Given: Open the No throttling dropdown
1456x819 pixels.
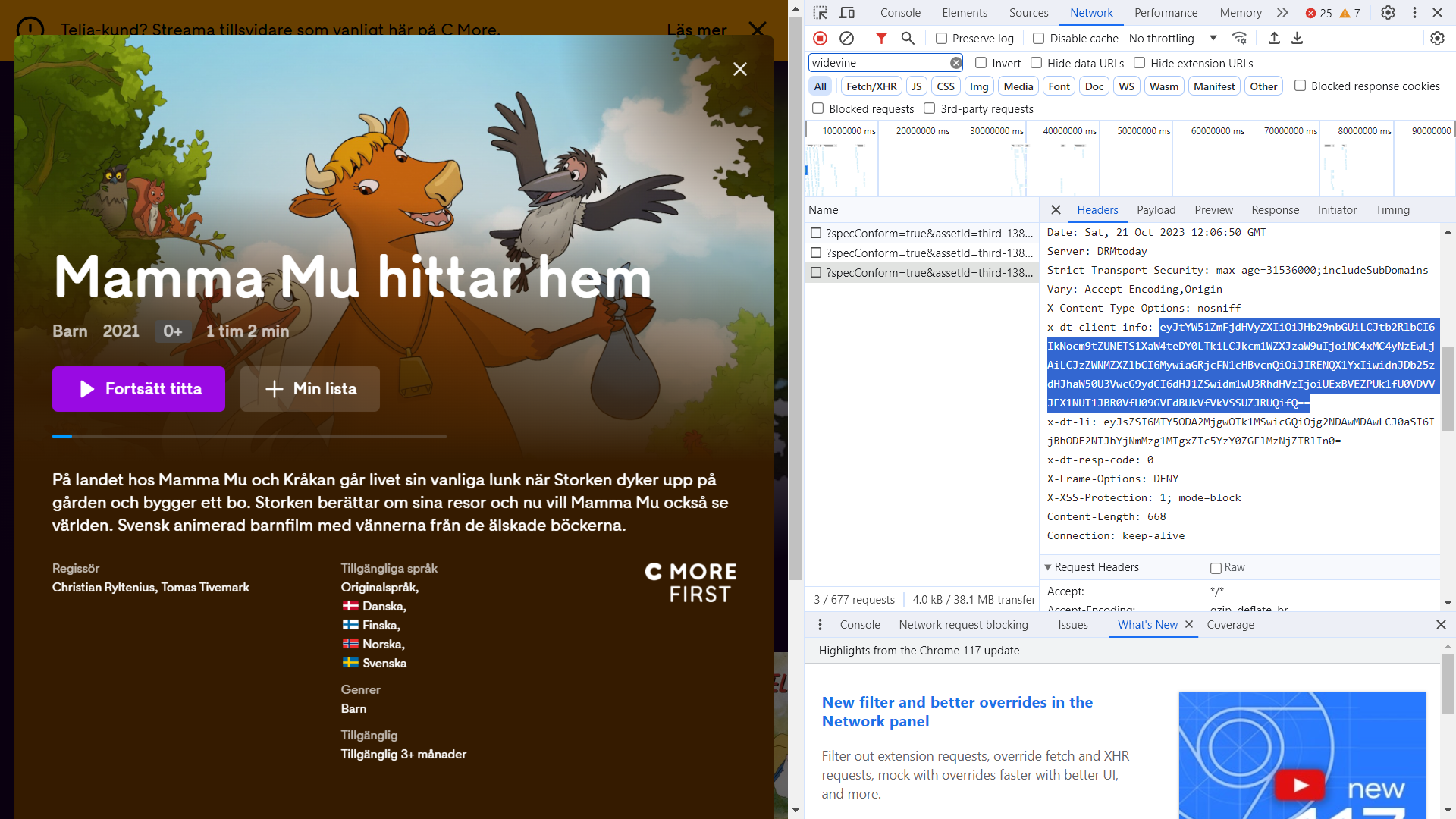Looking at the screenshot, I should point(1172,39).
